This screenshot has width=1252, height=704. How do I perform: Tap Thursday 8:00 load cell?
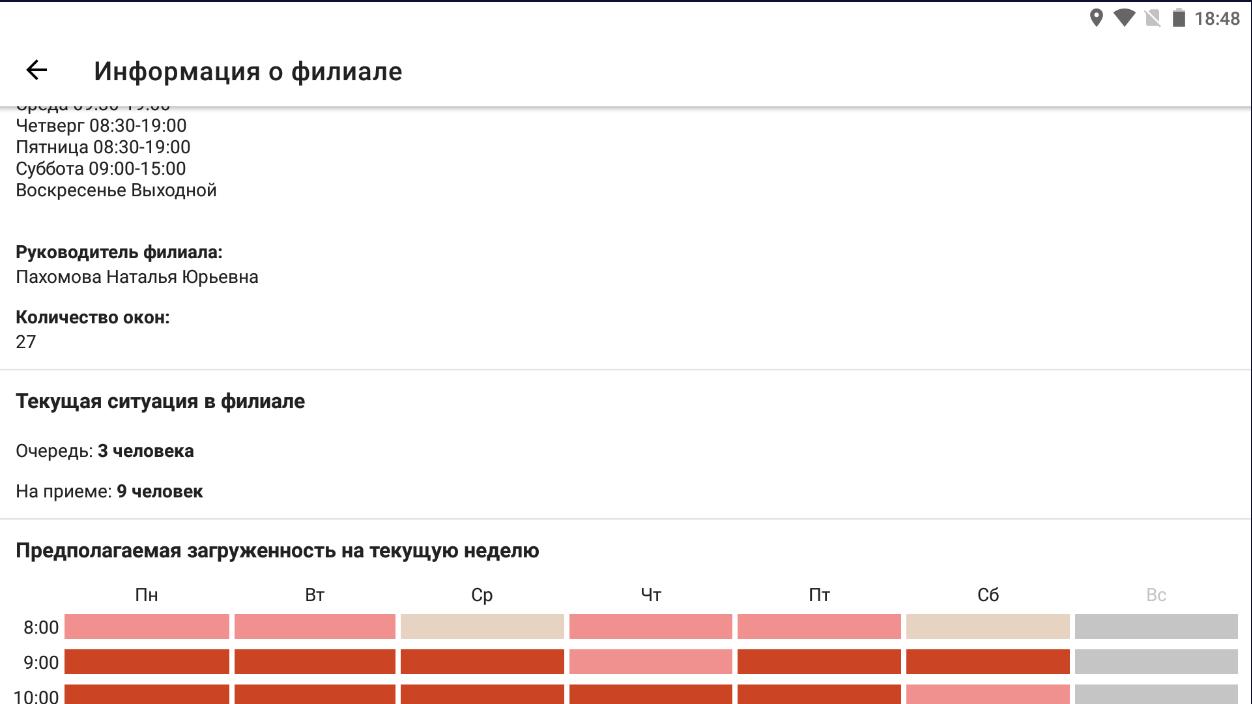point(651,627)
